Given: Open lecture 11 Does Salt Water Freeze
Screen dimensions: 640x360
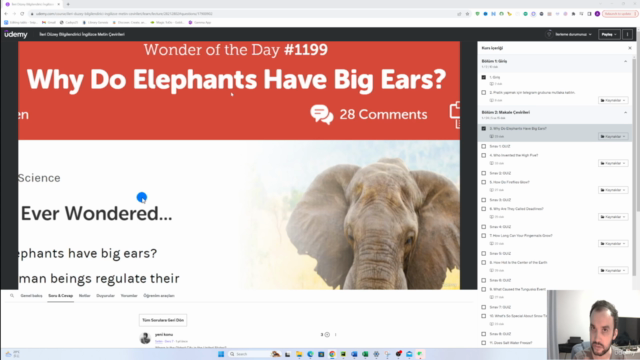Looking at the screenshot, I should pyautogui.click(x=511, y=343).
